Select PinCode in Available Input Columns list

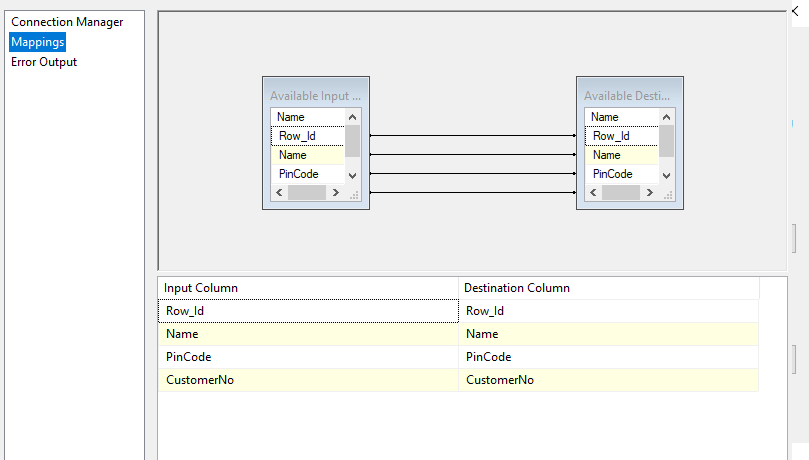(298, 174)
